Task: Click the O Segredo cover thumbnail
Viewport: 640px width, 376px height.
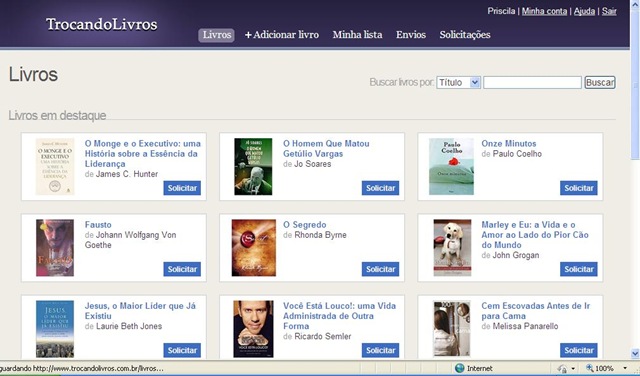Action: (254, 248)
